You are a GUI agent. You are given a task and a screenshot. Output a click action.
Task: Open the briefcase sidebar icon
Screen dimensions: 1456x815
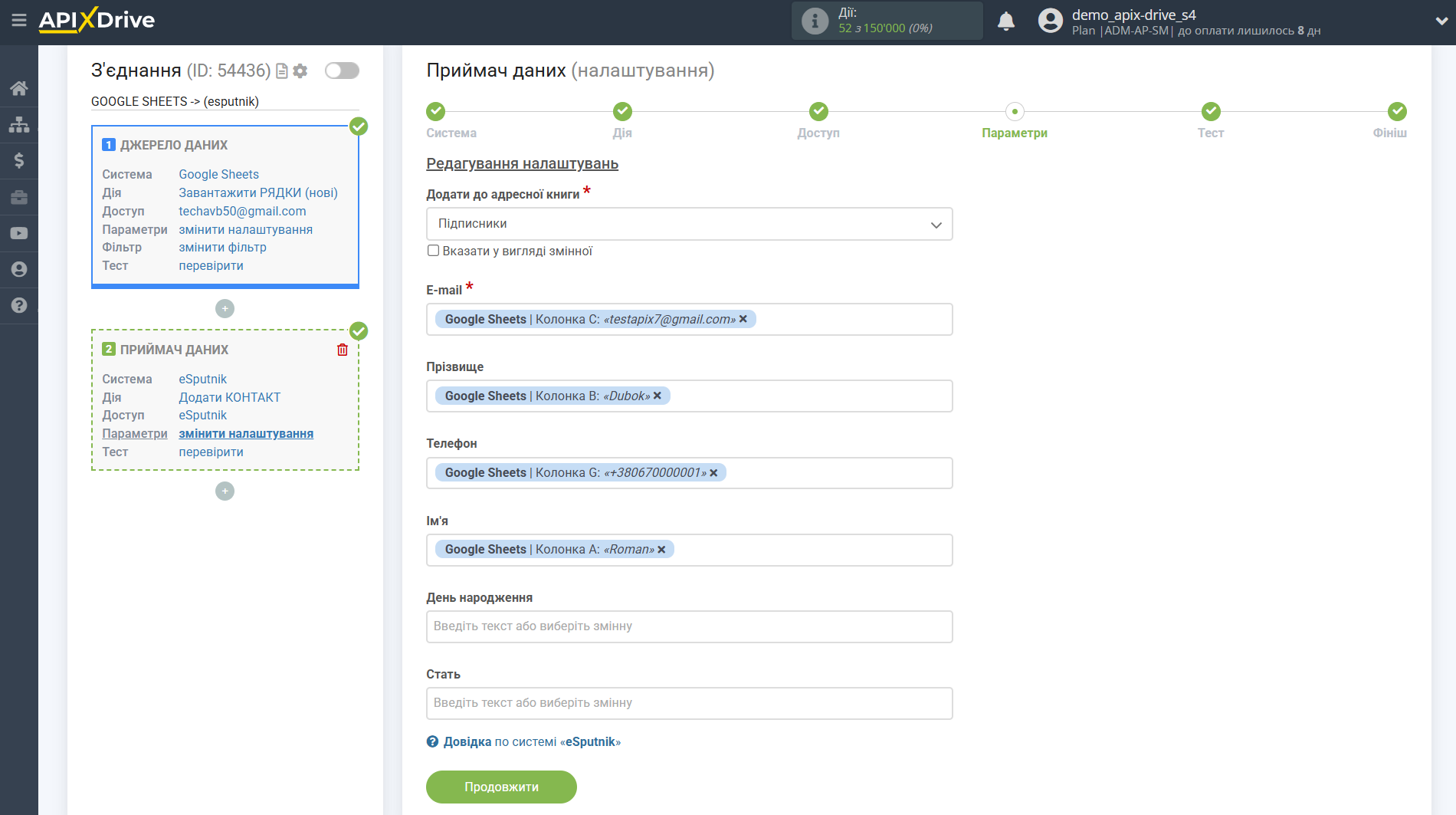click(x=19, y=197)
